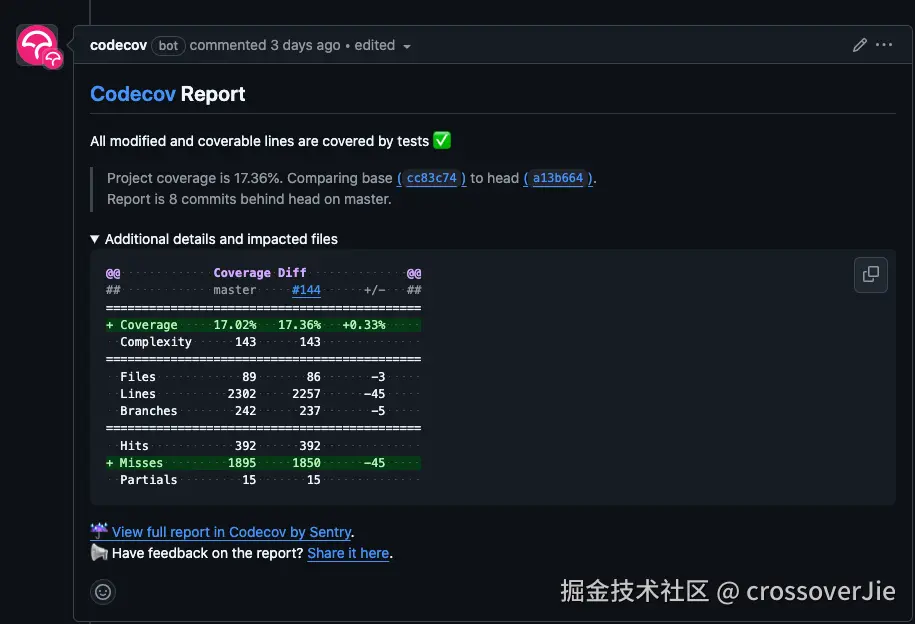Click the codecov avatar icon

39,46
